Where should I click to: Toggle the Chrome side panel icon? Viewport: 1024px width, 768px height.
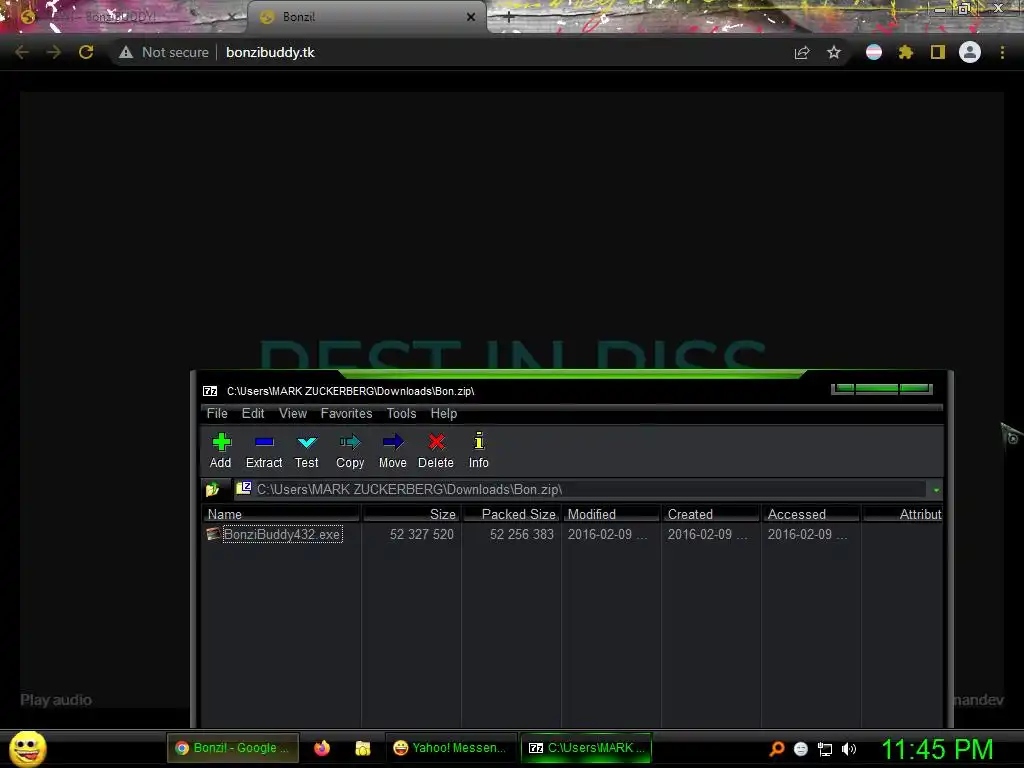point(938,52)
